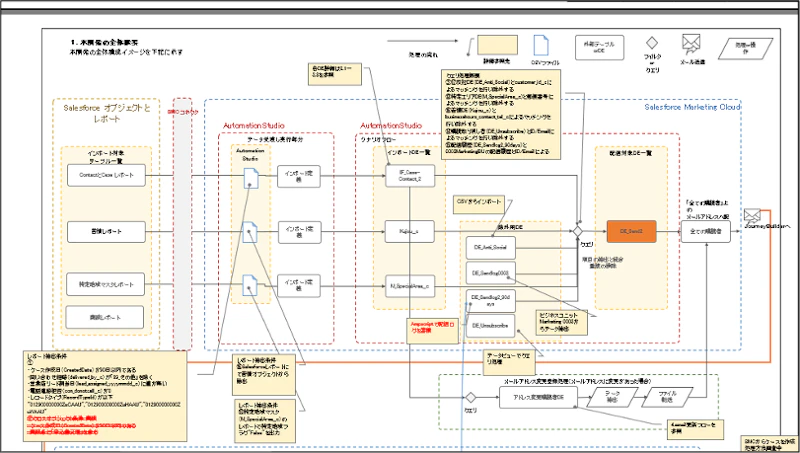The width and height of the screenshot is (800, 453).
Task: Click the ビジネスユニット Marketing note
Action: coord(561,322)
